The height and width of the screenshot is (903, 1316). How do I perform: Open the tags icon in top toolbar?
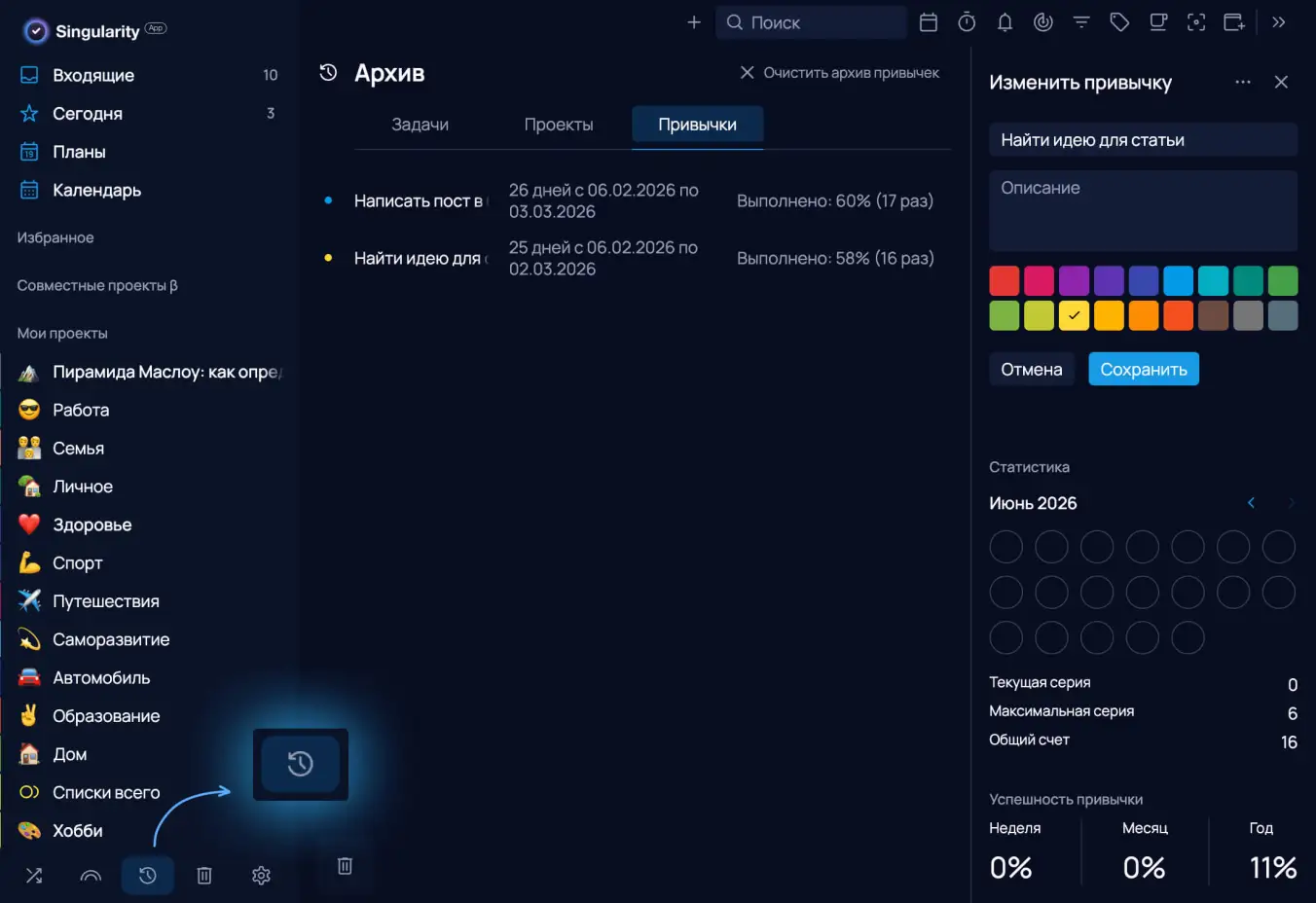pos(1119,22)
